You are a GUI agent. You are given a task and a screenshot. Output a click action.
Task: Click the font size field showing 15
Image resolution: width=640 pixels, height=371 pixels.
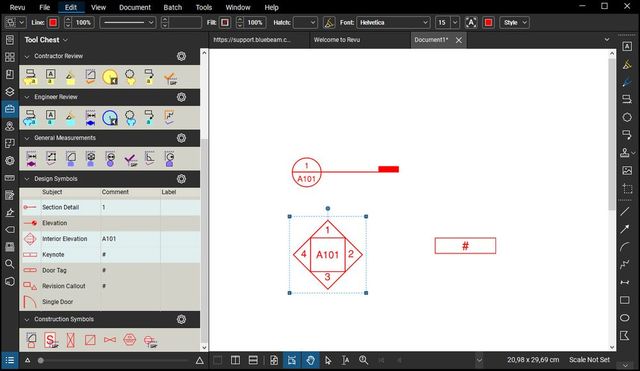[442, 22]
